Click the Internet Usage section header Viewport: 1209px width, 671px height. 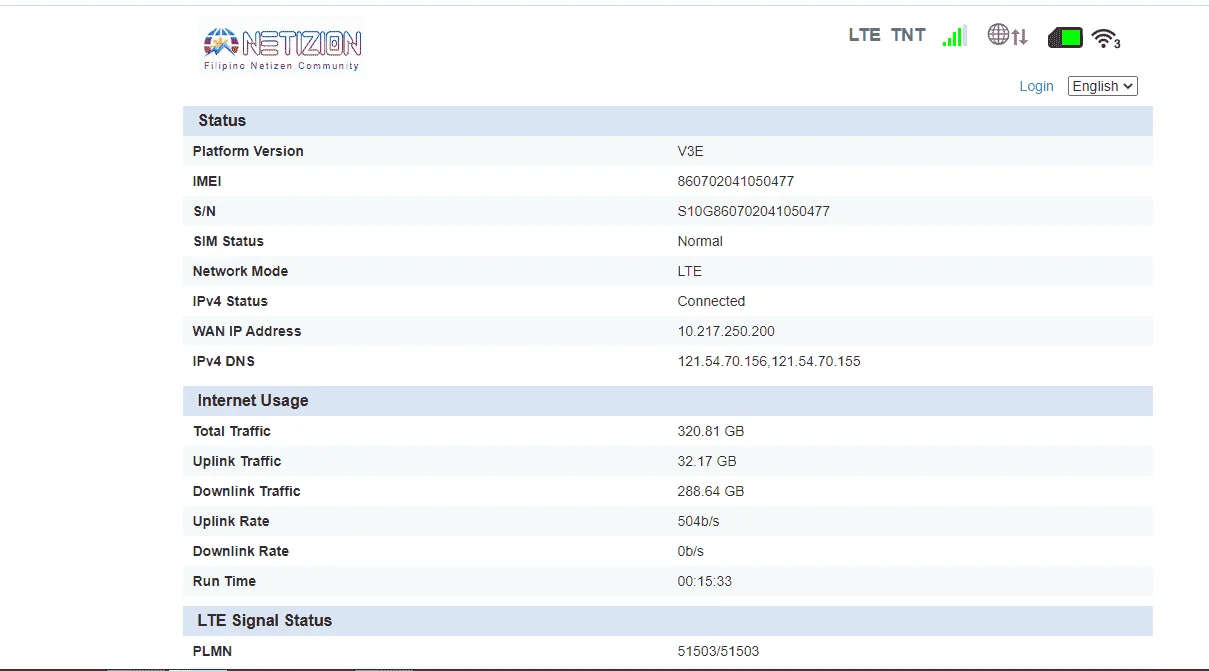coord(667,400)
